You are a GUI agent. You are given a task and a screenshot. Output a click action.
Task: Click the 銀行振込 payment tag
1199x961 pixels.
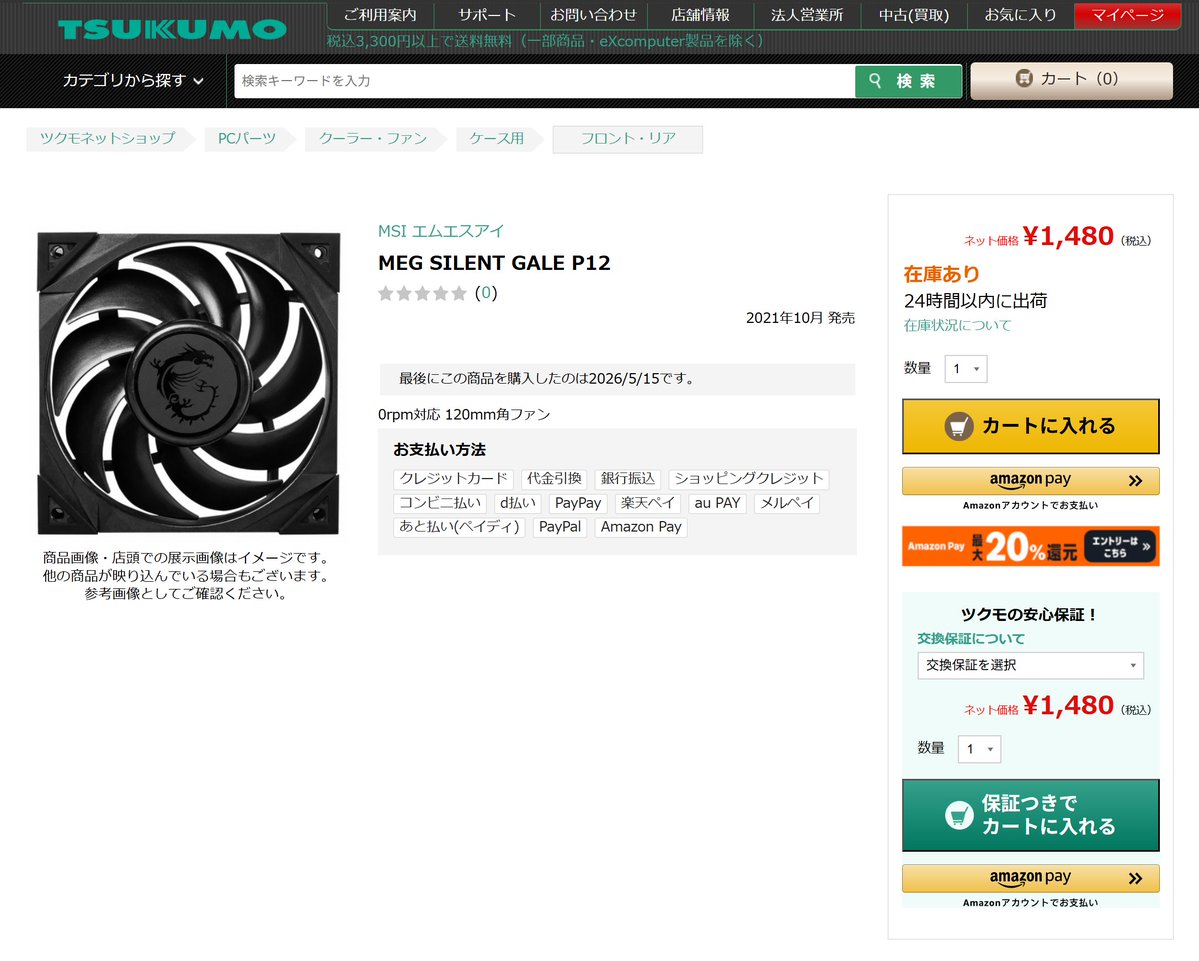[x=628, y=479]
